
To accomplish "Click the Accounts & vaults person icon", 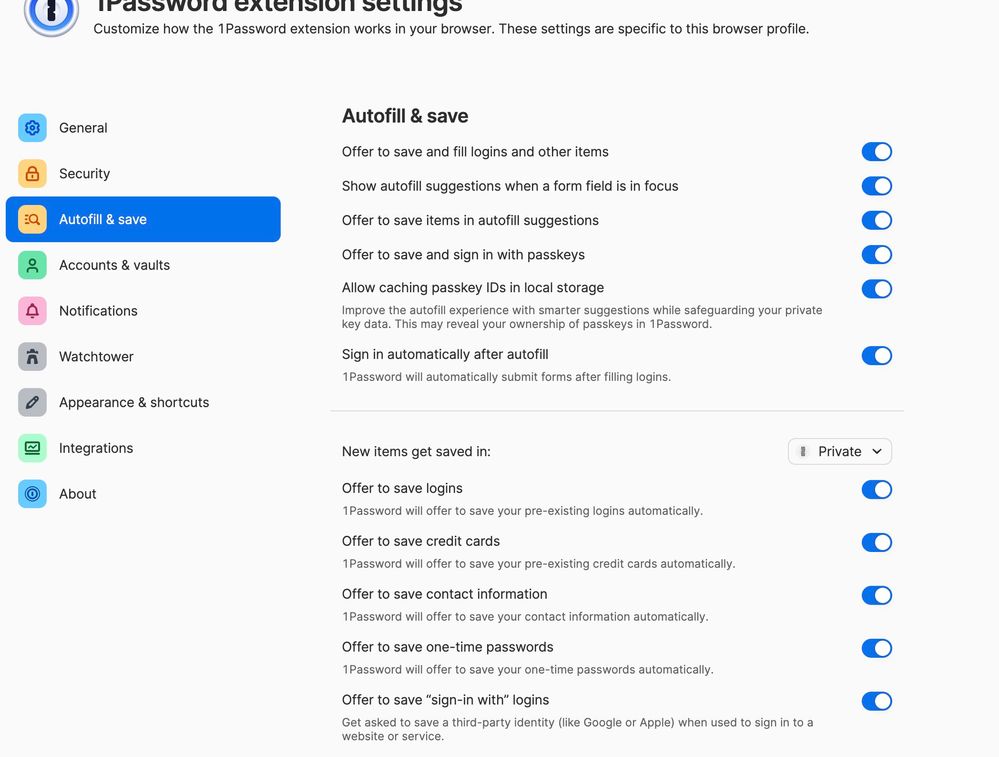I will pyautogui.click(x=32, y=265).
